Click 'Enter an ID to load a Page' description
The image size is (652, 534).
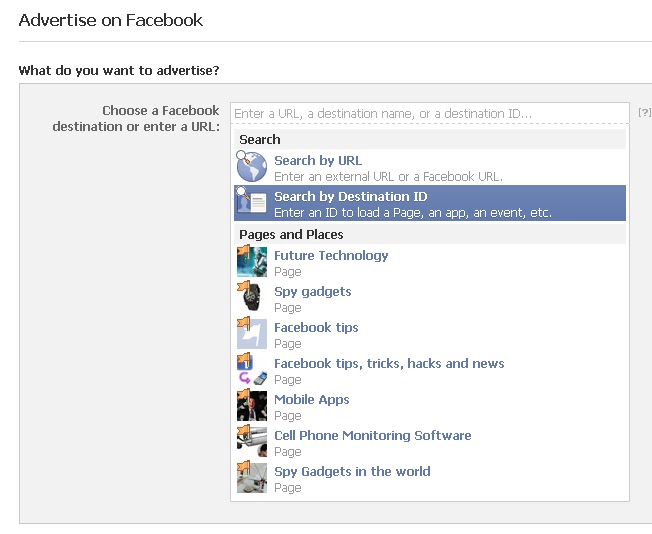[x=412, y=213]
